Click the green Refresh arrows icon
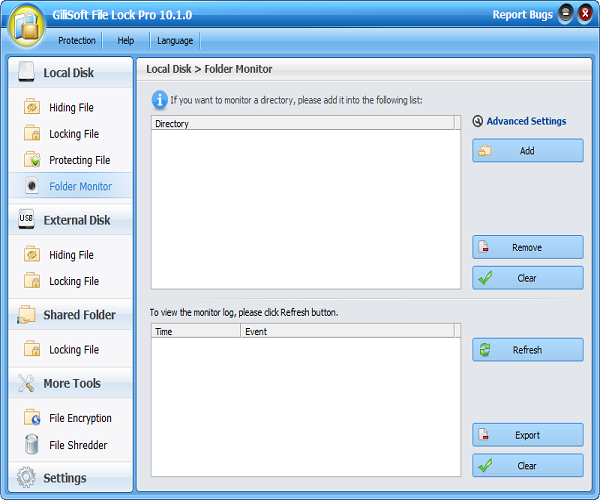 tap(485, 350)
